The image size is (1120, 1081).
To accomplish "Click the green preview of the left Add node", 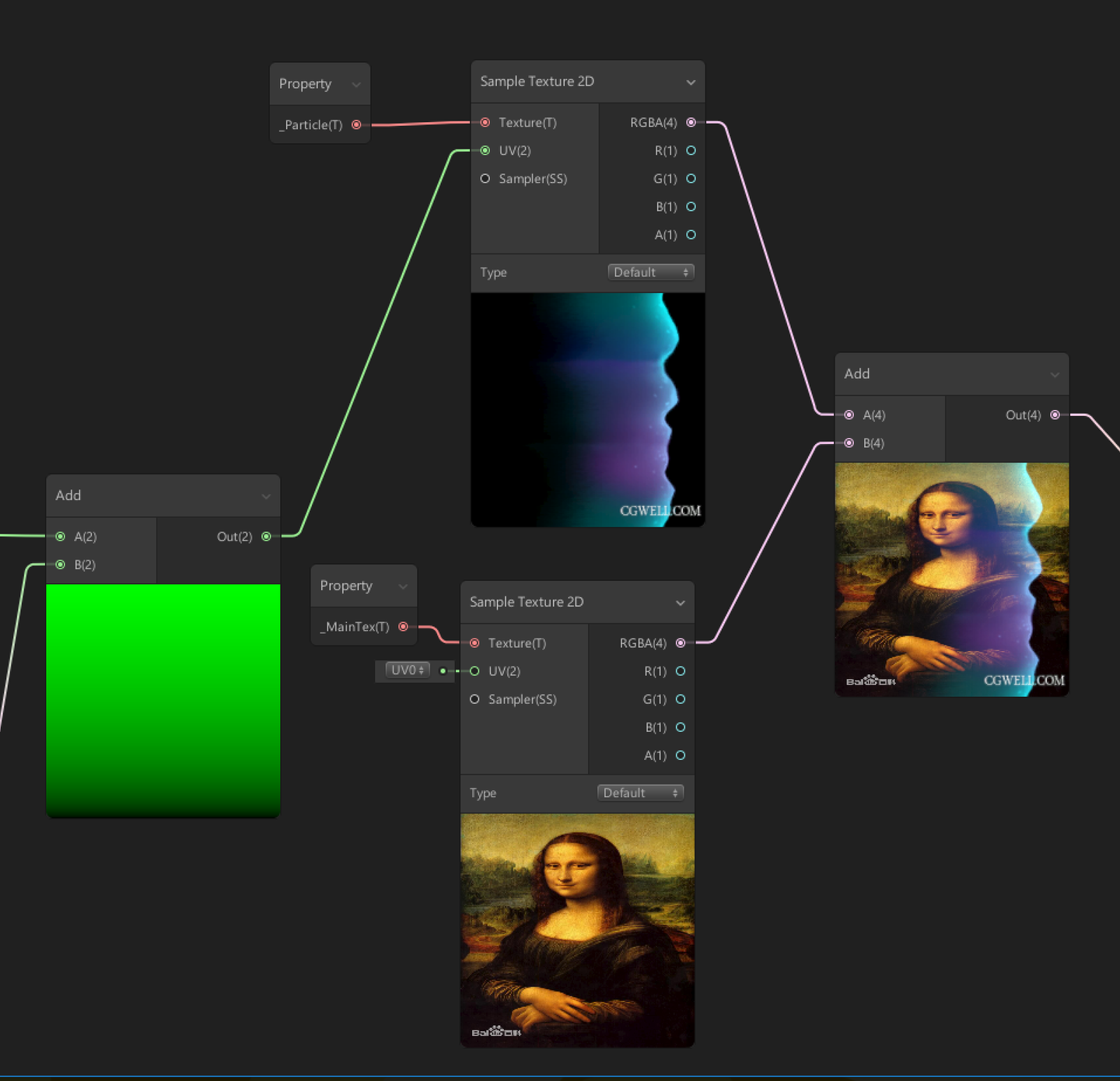I will (163, 700).
